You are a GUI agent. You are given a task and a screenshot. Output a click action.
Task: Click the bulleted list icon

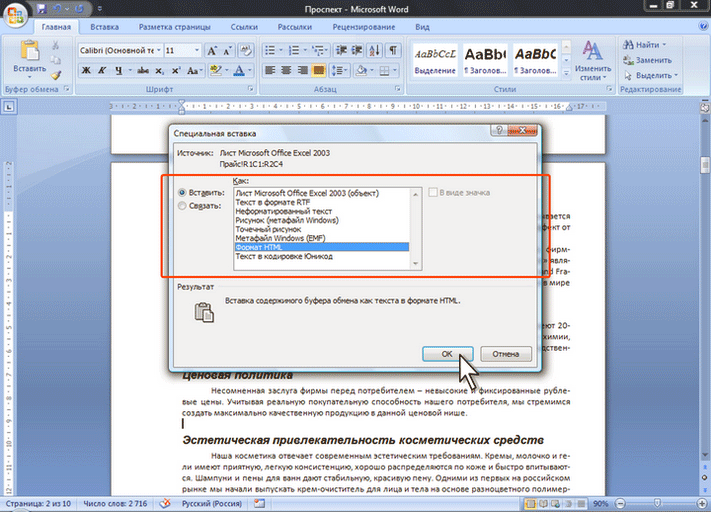click(x=270, y=50)
